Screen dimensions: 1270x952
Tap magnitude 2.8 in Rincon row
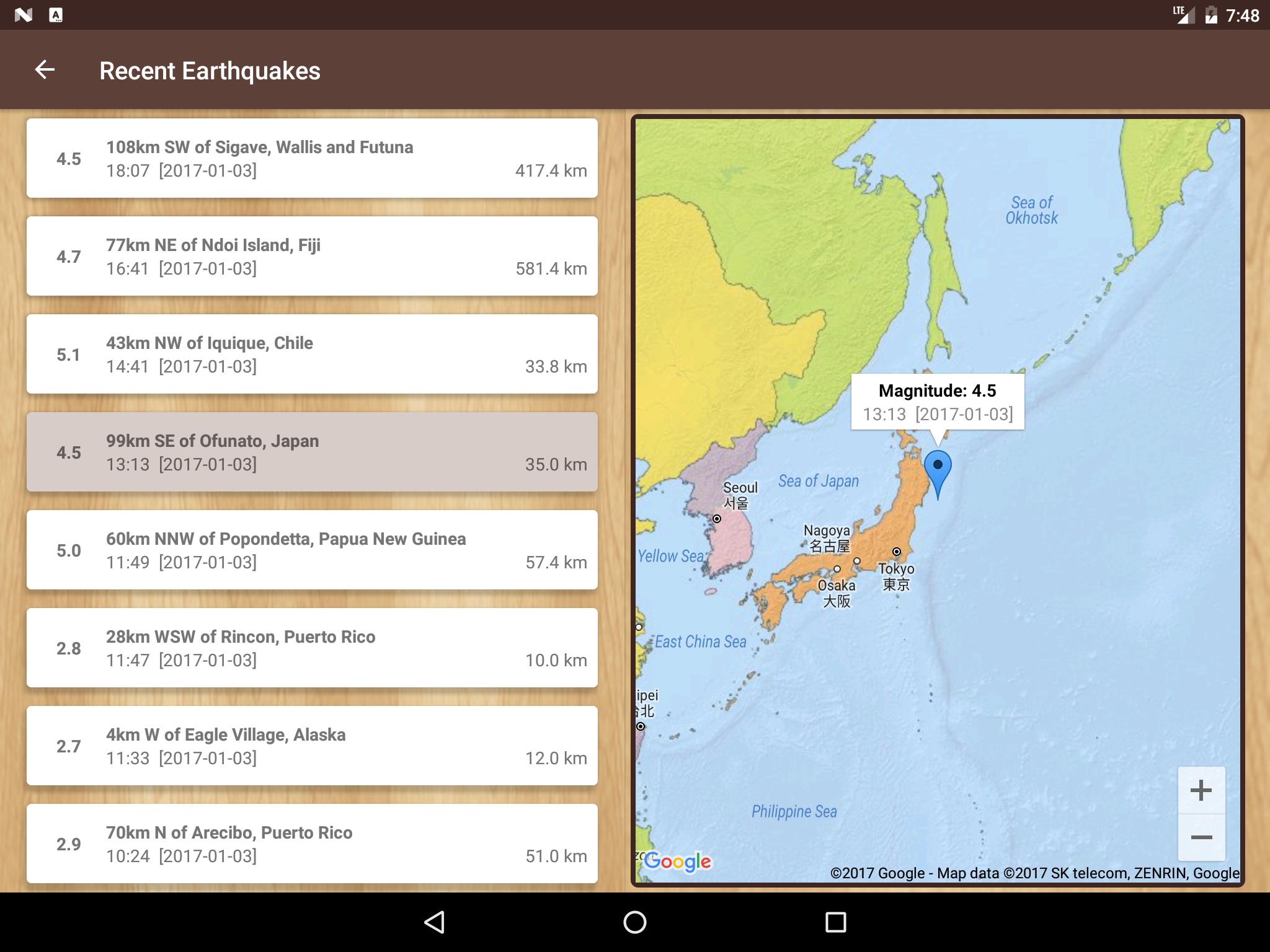[x=68, y=648]
